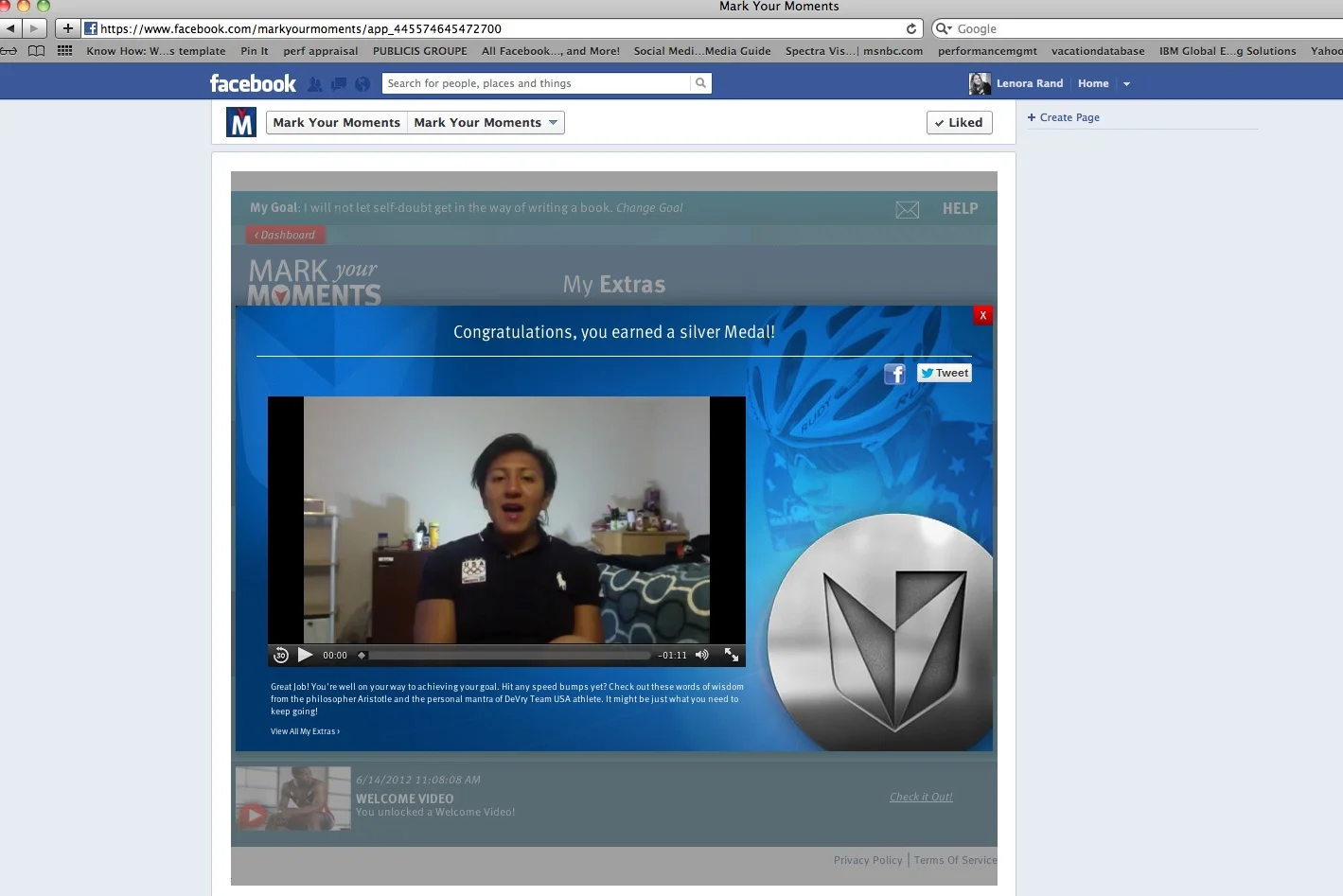Play the congratulation video
1343x896 pixels.
[x=305, y=655]
